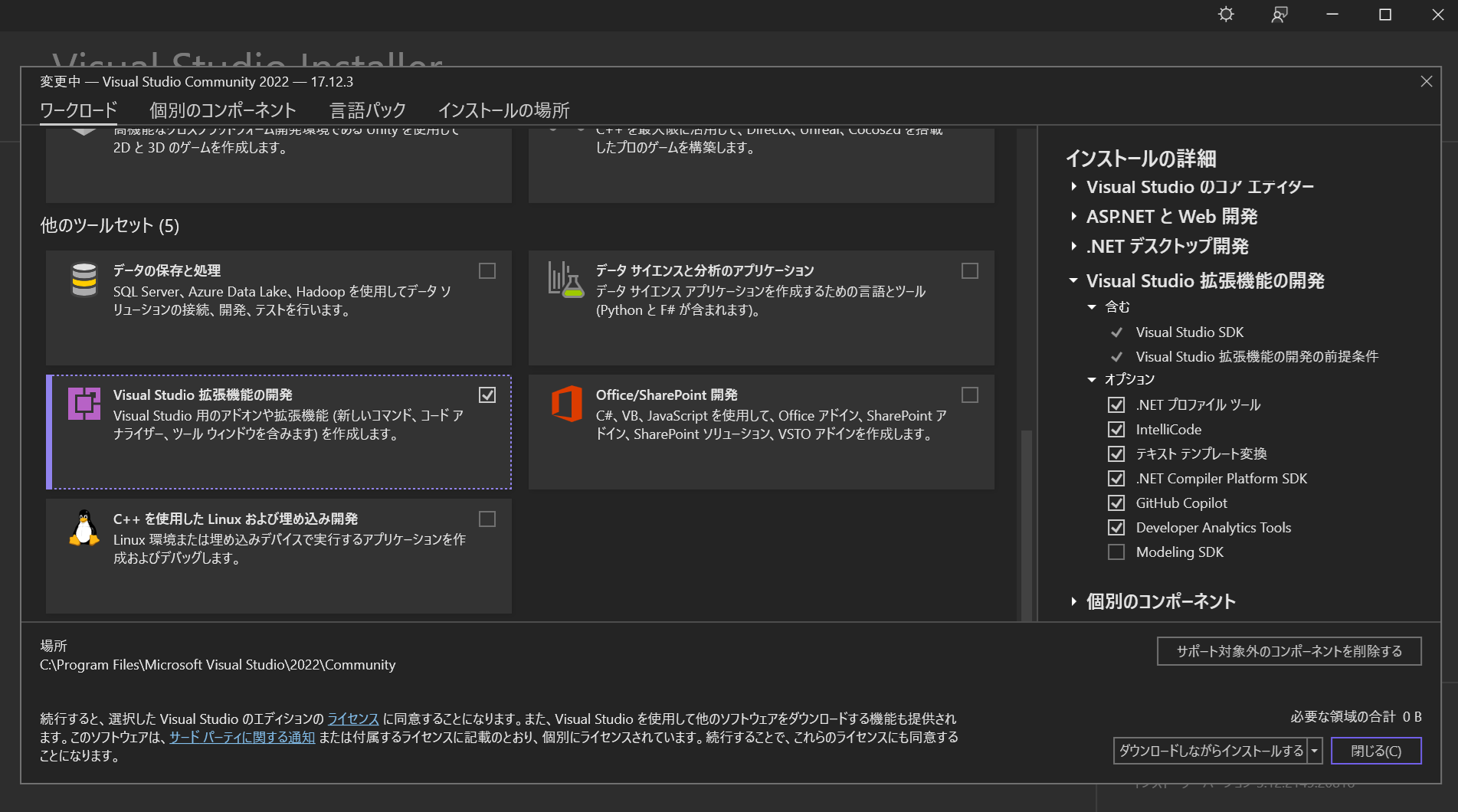Image resolution: width=1458 pixels, height=812 pixels.
Task: Open the サード パーティに関する通知 link
Action: point(242,738)
